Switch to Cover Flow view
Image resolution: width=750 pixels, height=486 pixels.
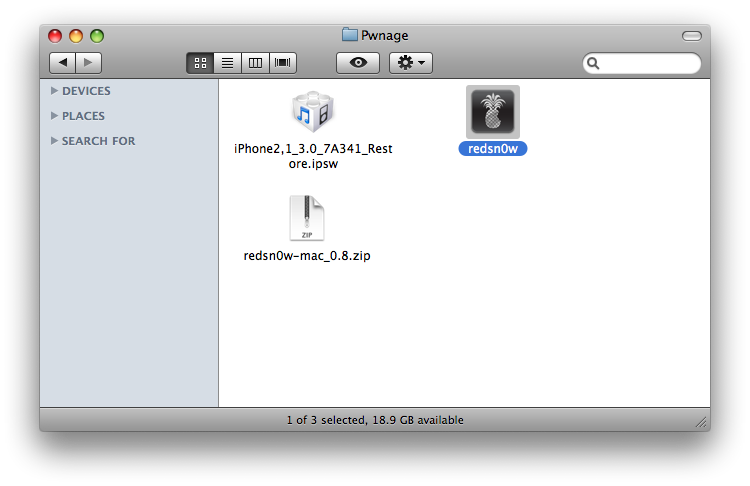point(283,63)
